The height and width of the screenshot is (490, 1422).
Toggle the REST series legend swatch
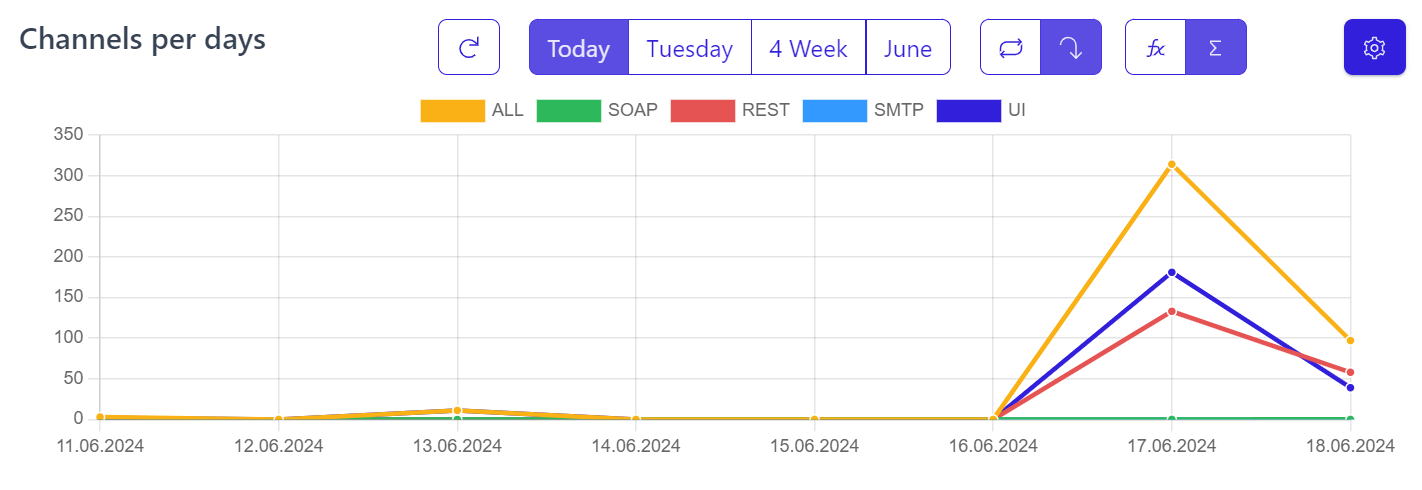tap(703, 111)
